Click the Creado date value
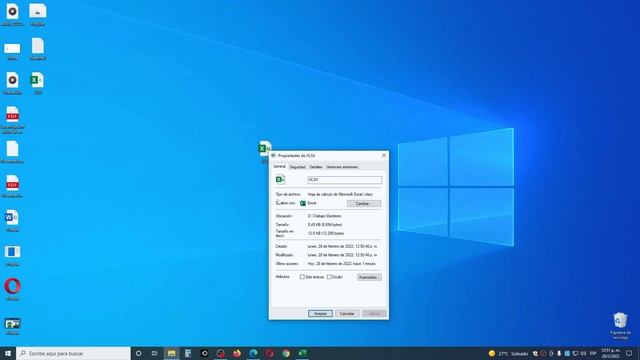 (x=342, y=247)
